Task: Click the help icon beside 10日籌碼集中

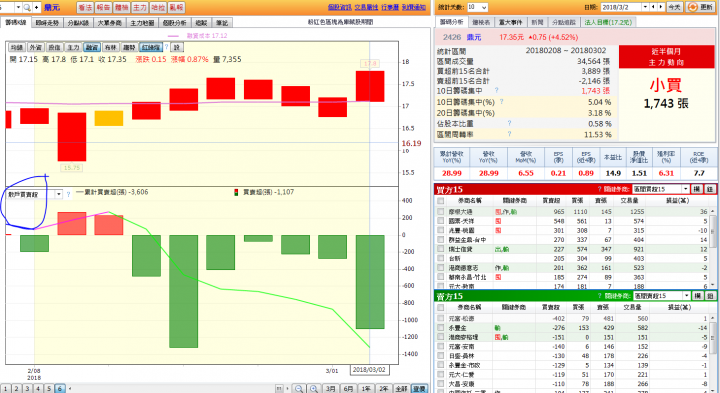Action: pos(496,90)
